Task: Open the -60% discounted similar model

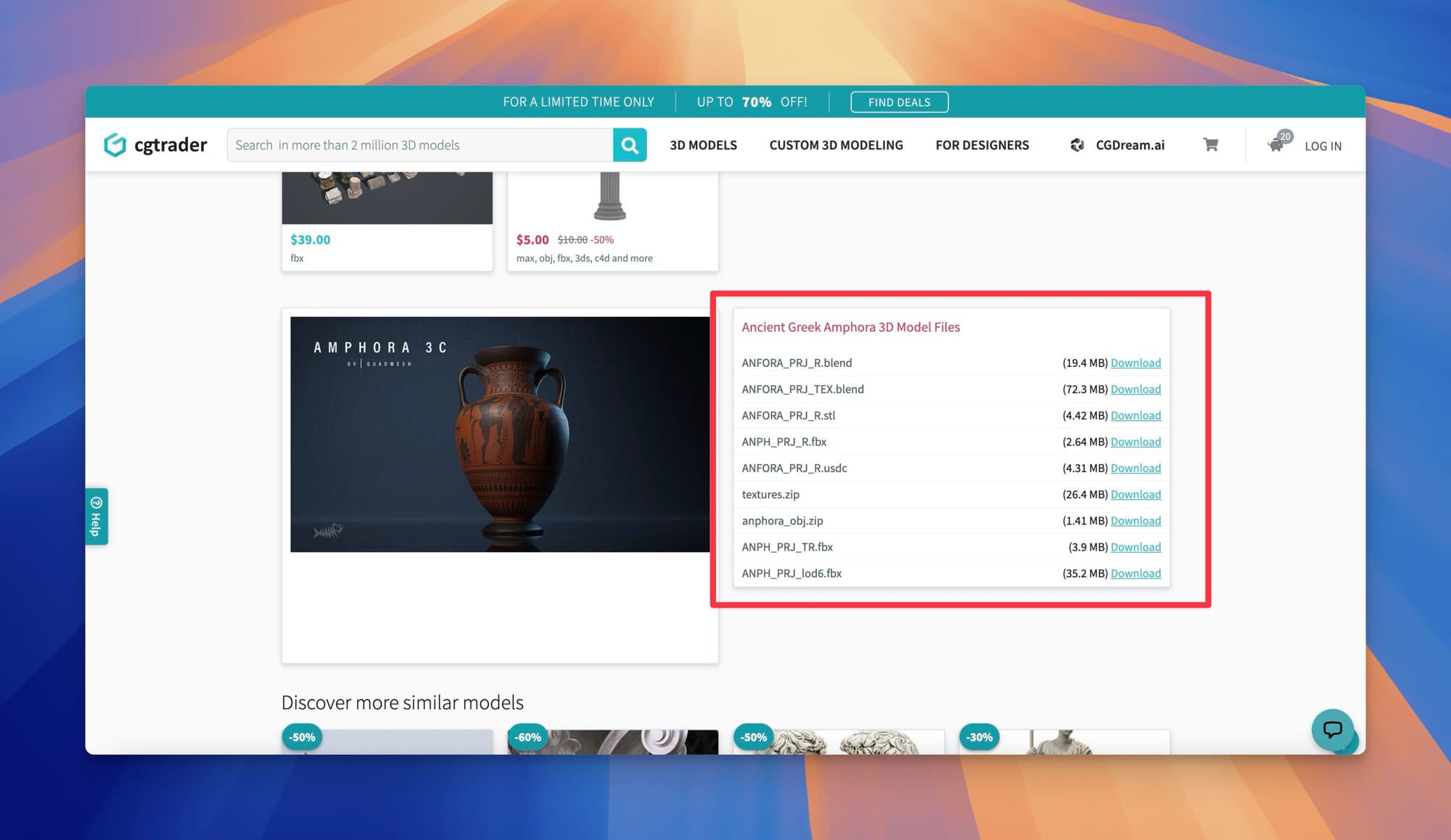Action: click(612, 743)
